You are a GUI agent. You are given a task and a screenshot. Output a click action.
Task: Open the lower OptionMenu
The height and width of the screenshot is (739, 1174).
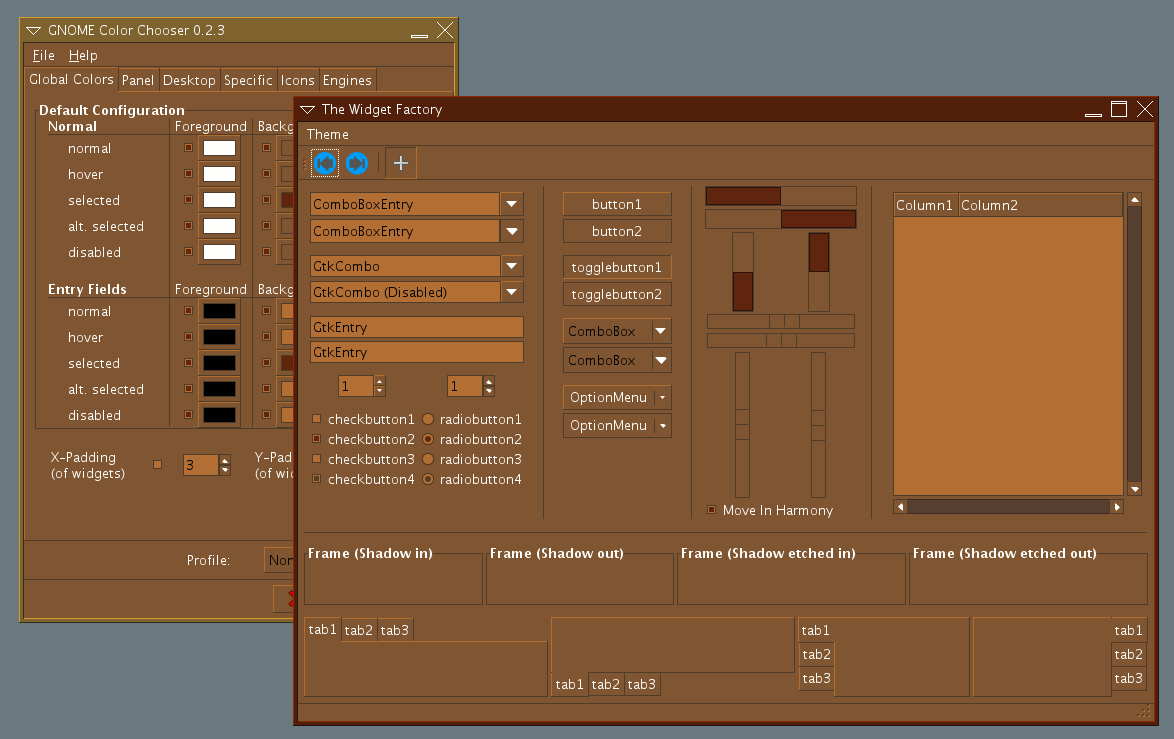tap(617, 425)
